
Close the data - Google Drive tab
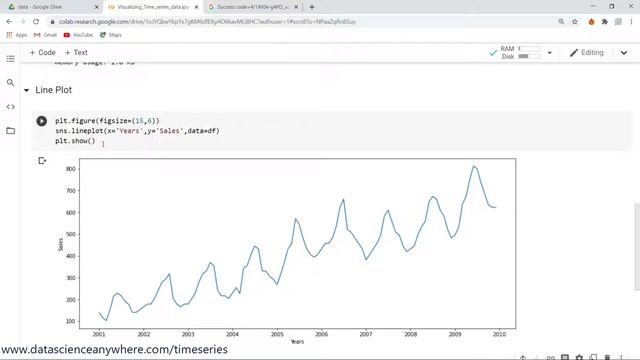pyautogui.click(x=97, y=7)
